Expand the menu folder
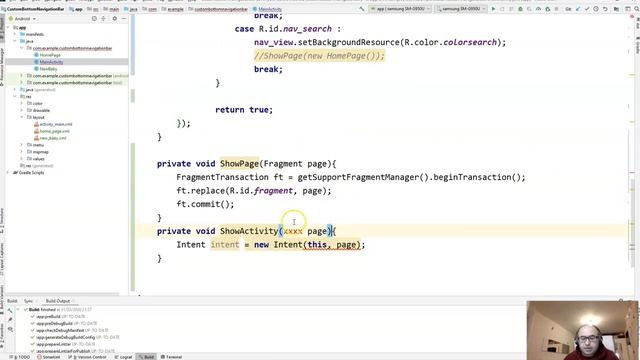 pyautogui.click(x=22, y=145)
